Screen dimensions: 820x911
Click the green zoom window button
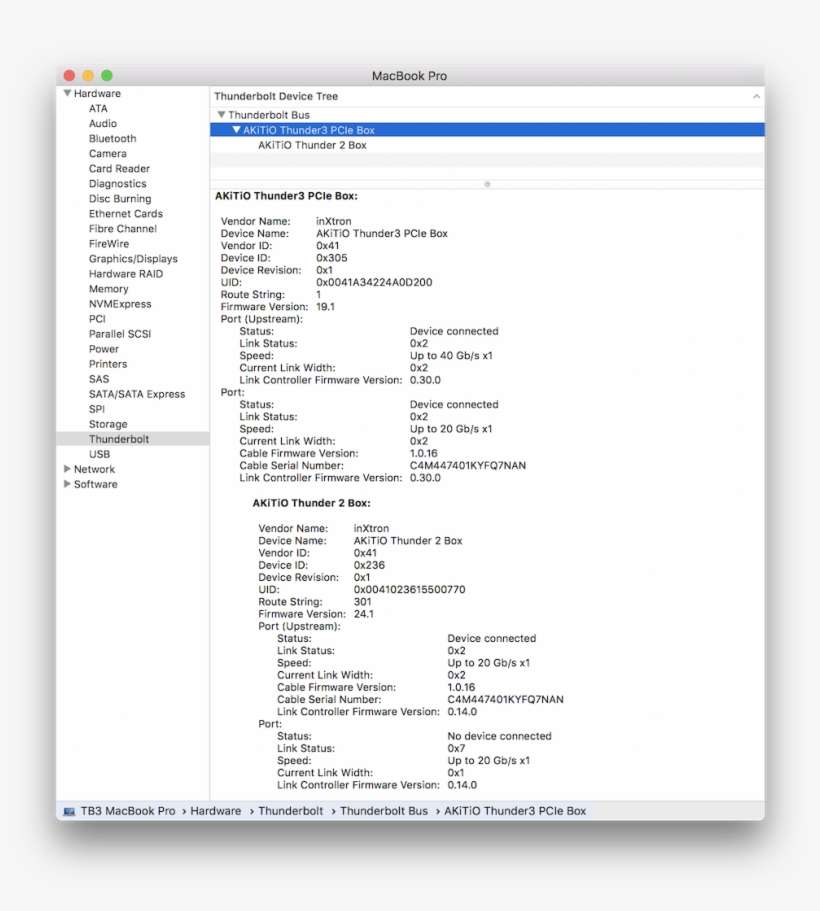[x=107, y=76]
